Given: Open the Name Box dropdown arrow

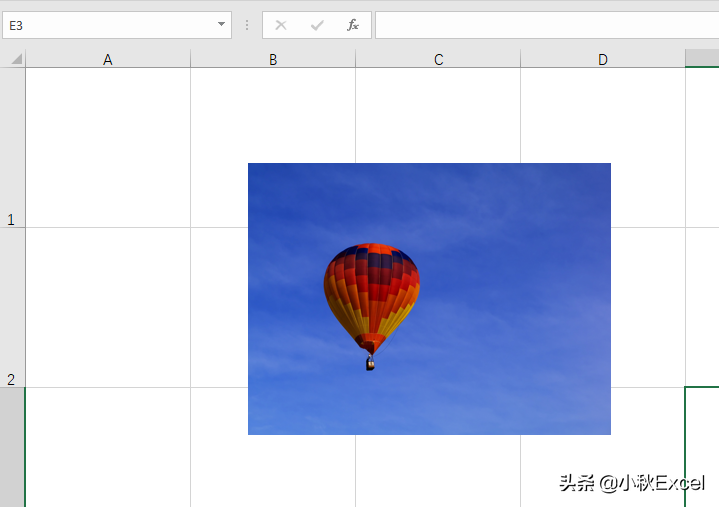Looking at the screenshot, I should [x=221, y=25].
